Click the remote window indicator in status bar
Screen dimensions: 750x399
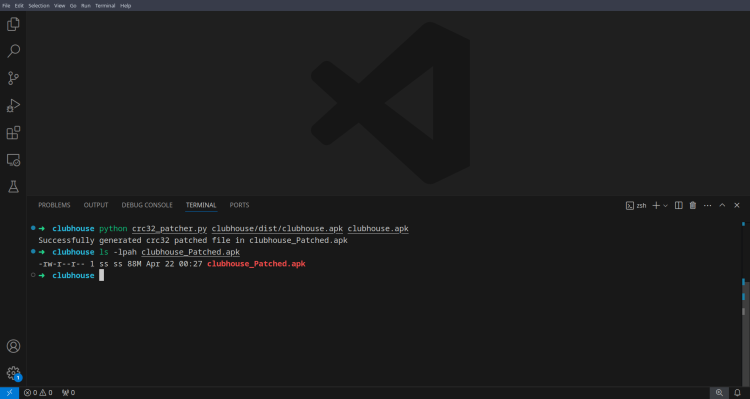[9, 393]
